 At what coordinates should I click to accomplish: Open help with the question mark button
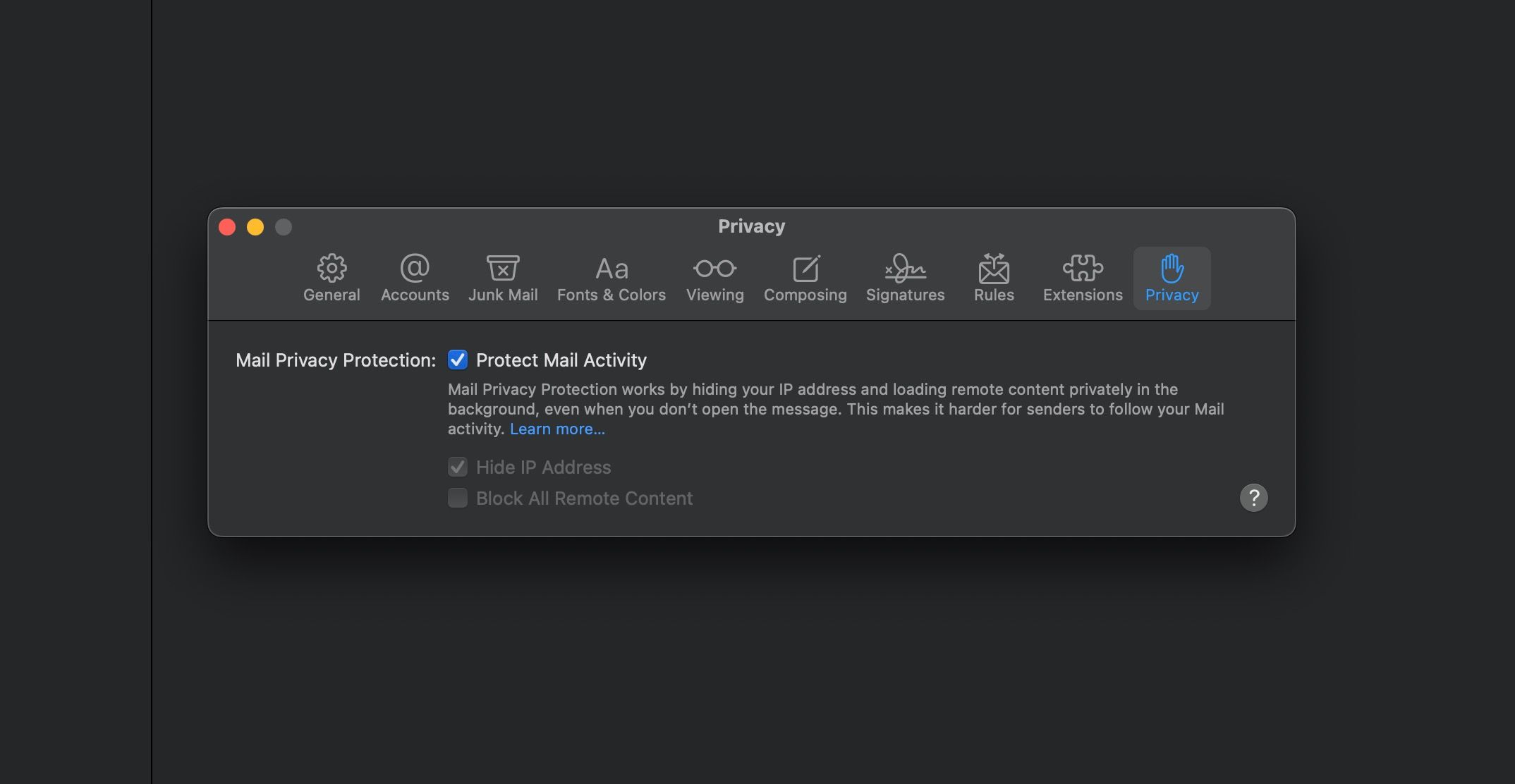click(x=1253, y=498)
